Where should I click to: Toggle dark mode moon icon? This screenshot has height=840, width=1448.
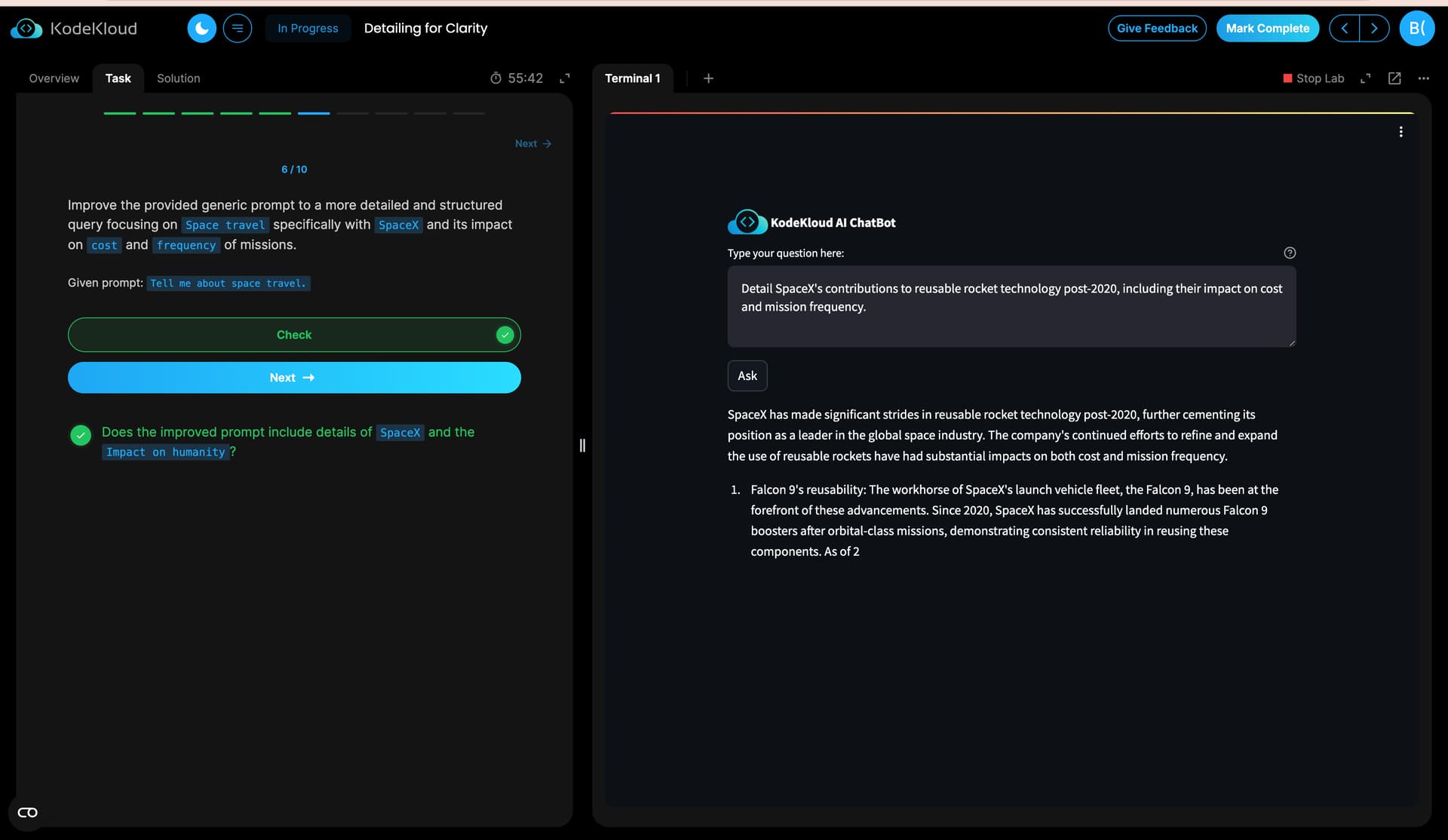click(x=201, y=29)
